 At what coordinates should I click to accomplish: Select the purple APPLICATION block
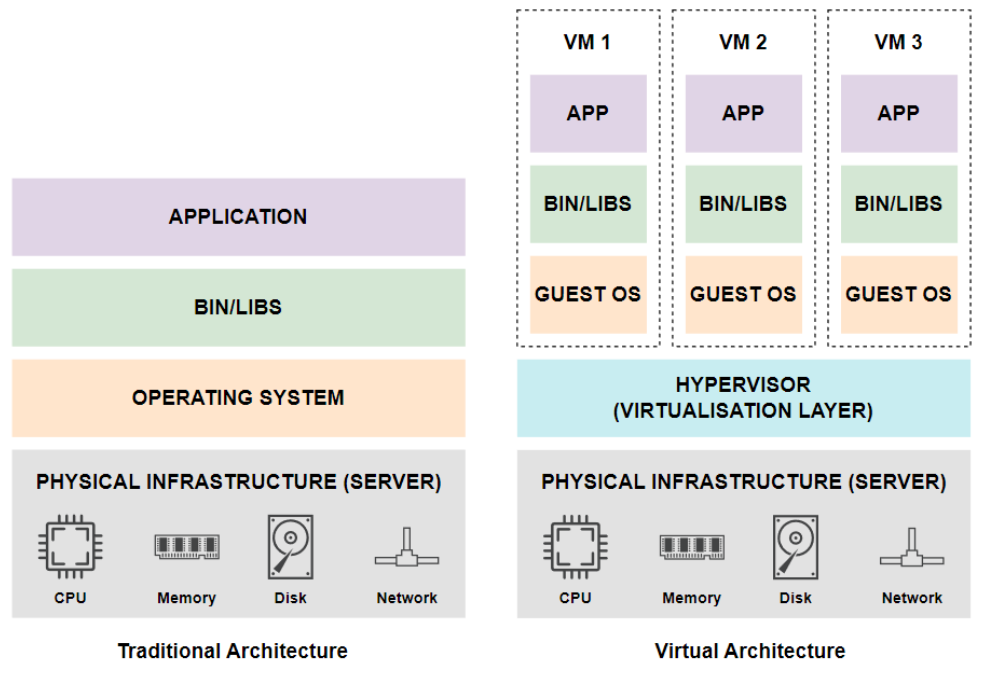pyautogui.click(x=239, y=217)
